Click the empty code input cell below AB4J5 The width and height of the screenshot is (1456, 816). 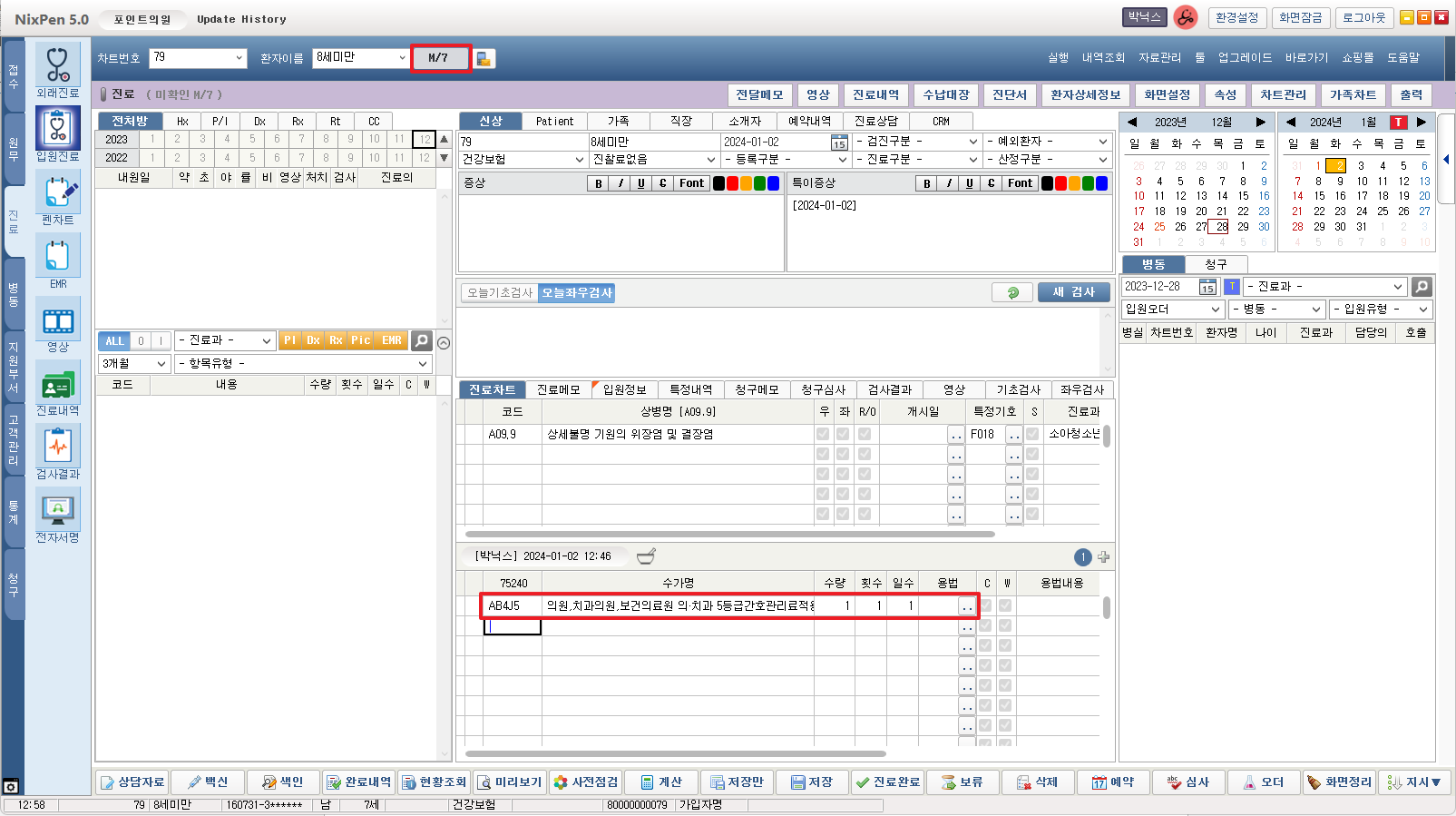513,626
